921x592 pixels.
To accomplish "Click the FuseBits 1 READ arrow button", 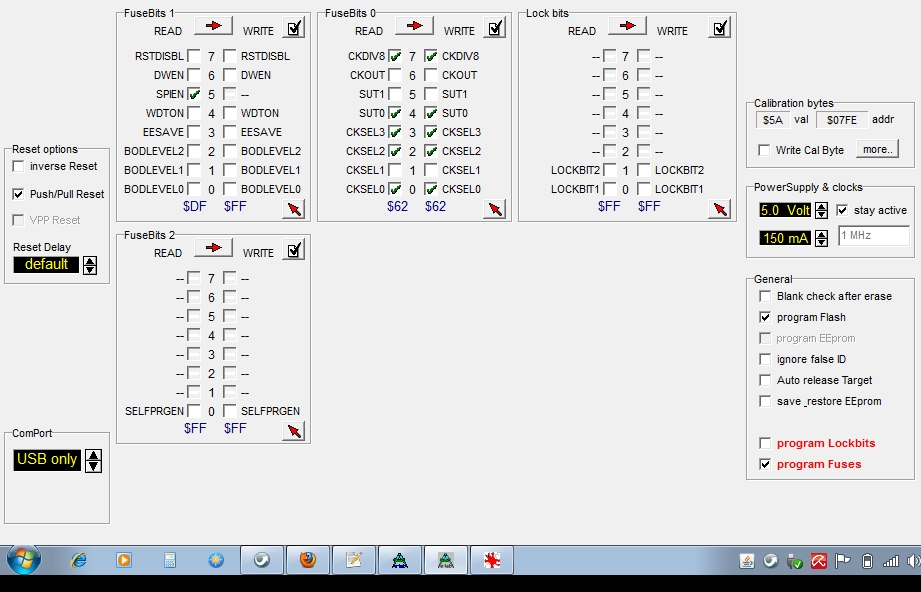I will tap(213, 26).
